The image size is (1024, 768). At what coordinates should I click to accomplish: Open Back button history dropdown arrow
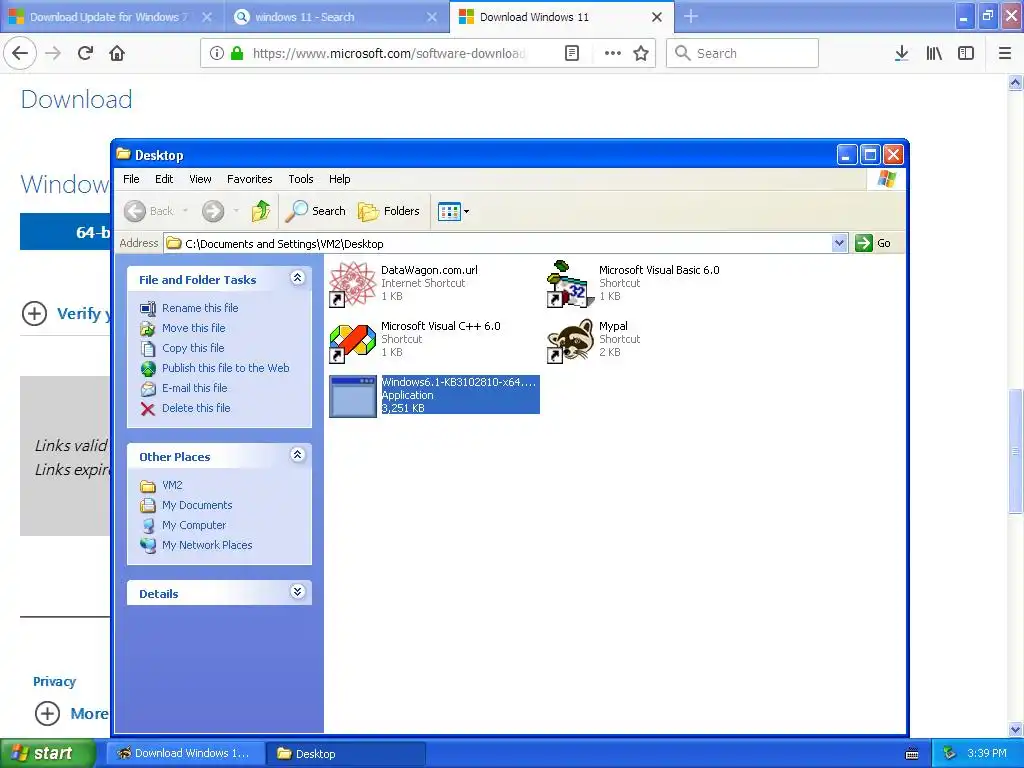pyautogui.click(x=185, y=211)
